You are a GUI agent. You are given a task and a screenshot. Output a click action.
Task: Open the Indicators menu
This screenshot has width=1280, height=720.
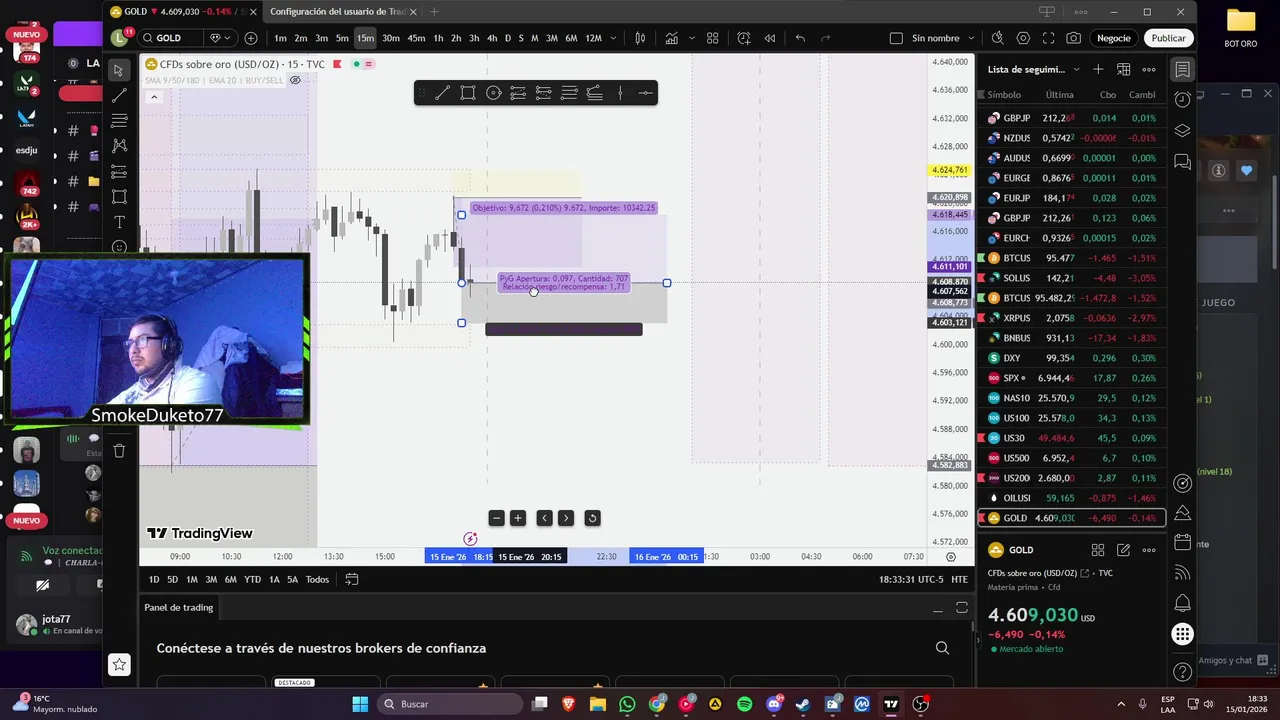(x=672, y=38)
